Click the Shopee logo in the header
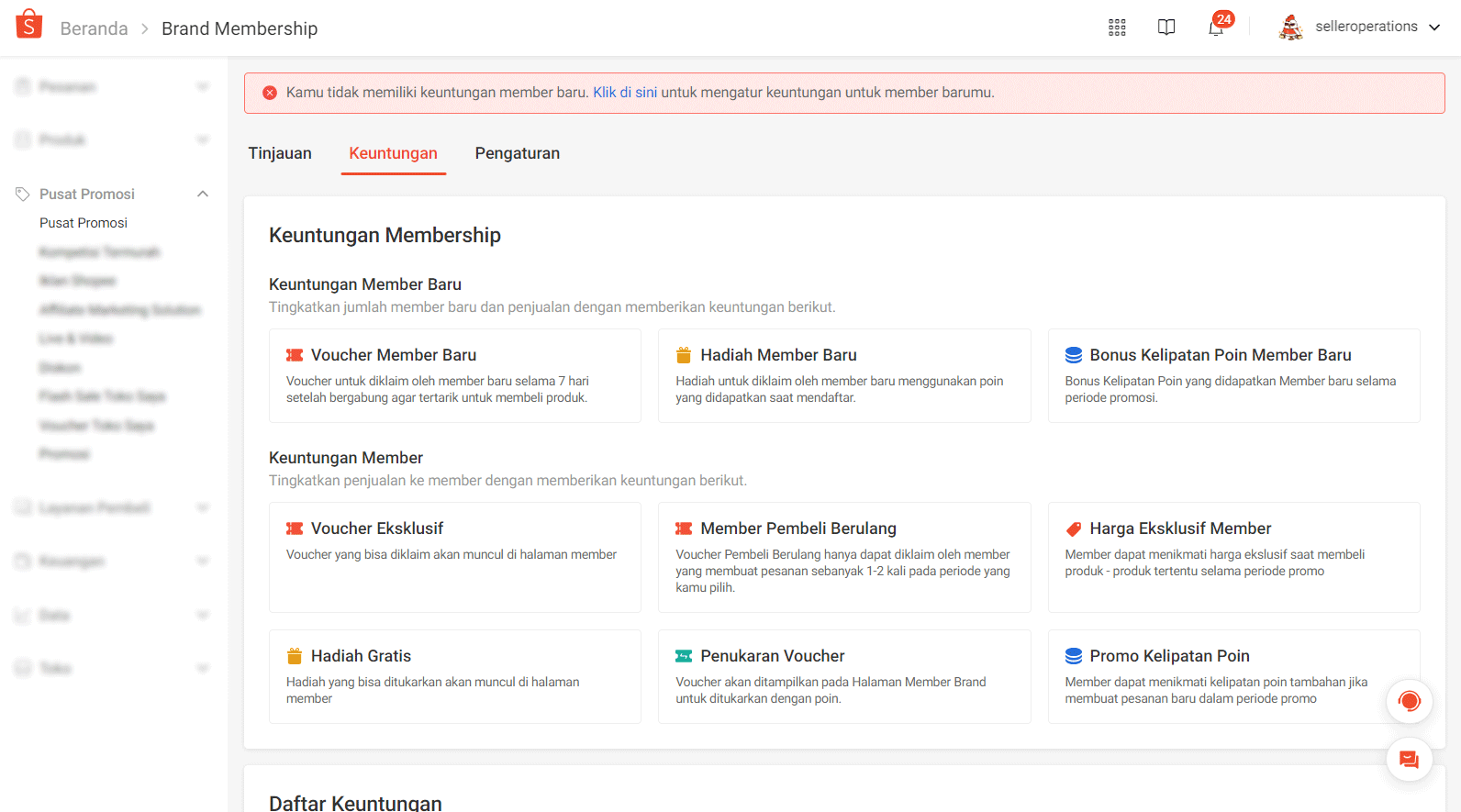 pos(29,25)
